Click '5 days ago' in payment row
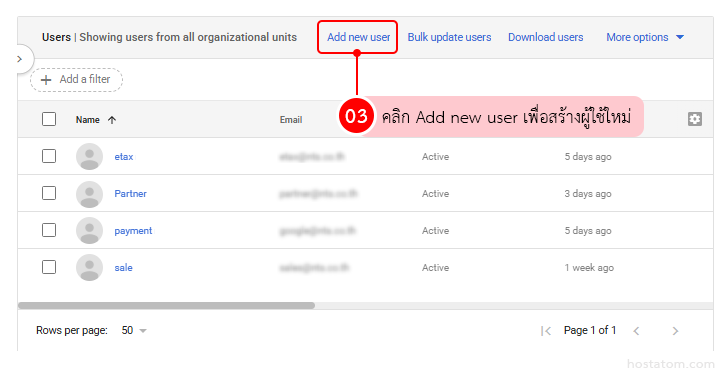 point(588,231)
